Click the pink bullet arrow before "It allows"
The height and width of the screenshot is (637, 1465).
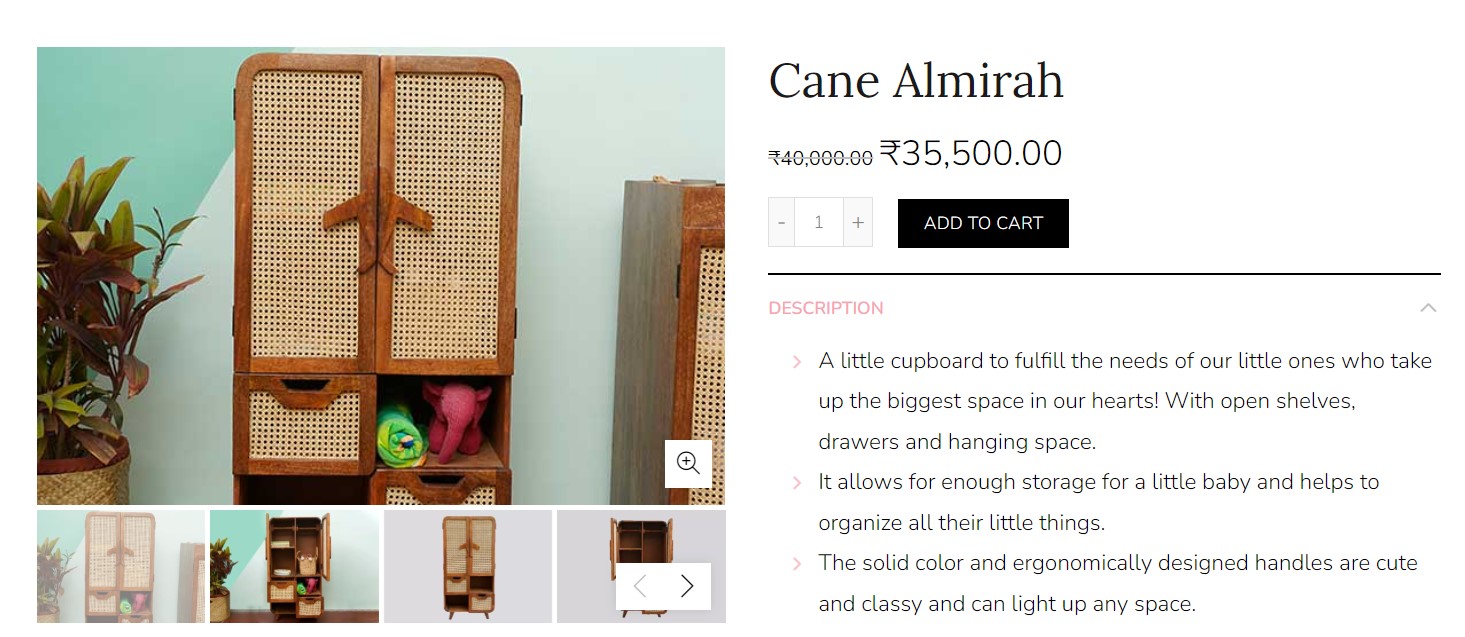pos(797,483)
